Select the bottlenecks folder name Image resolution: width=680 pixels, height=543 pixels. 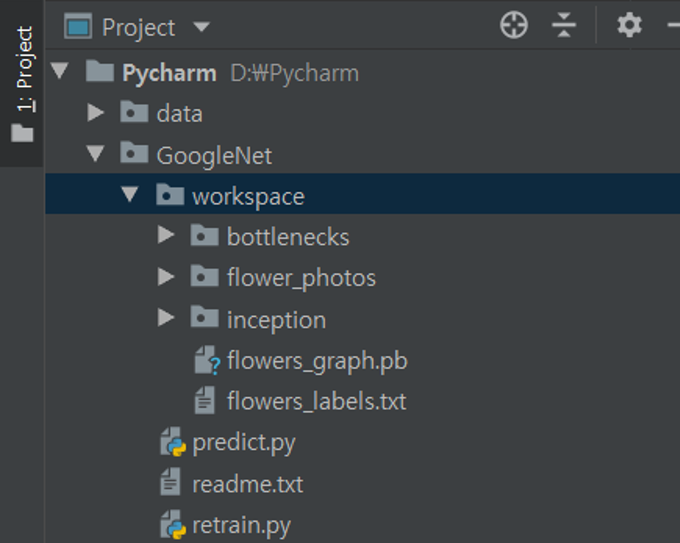click(288, 237)
